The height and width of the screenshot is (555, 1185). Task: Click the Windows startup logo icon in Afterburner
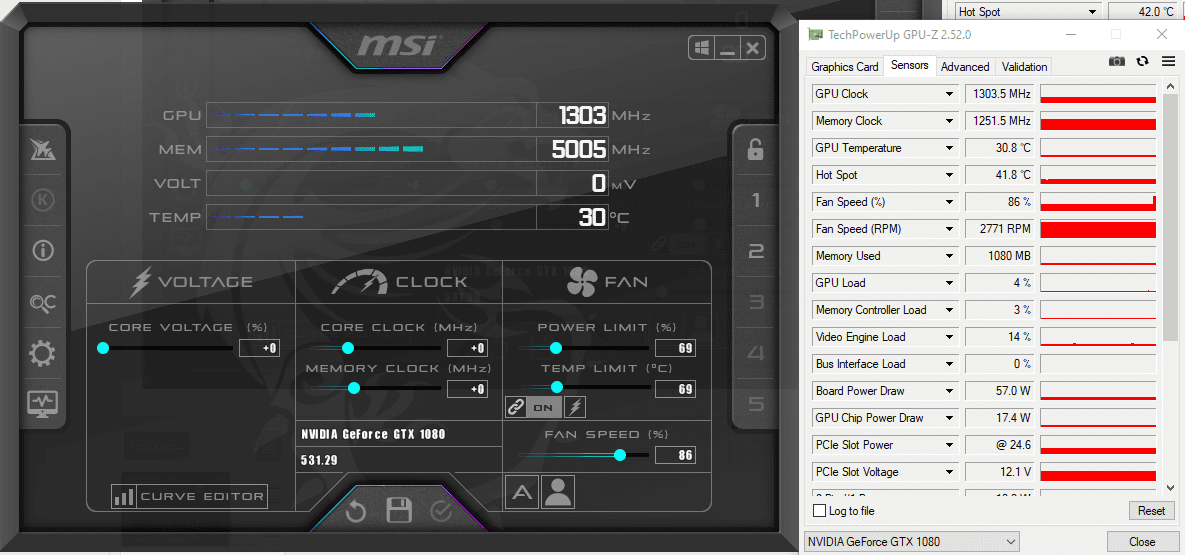[702, 49]
